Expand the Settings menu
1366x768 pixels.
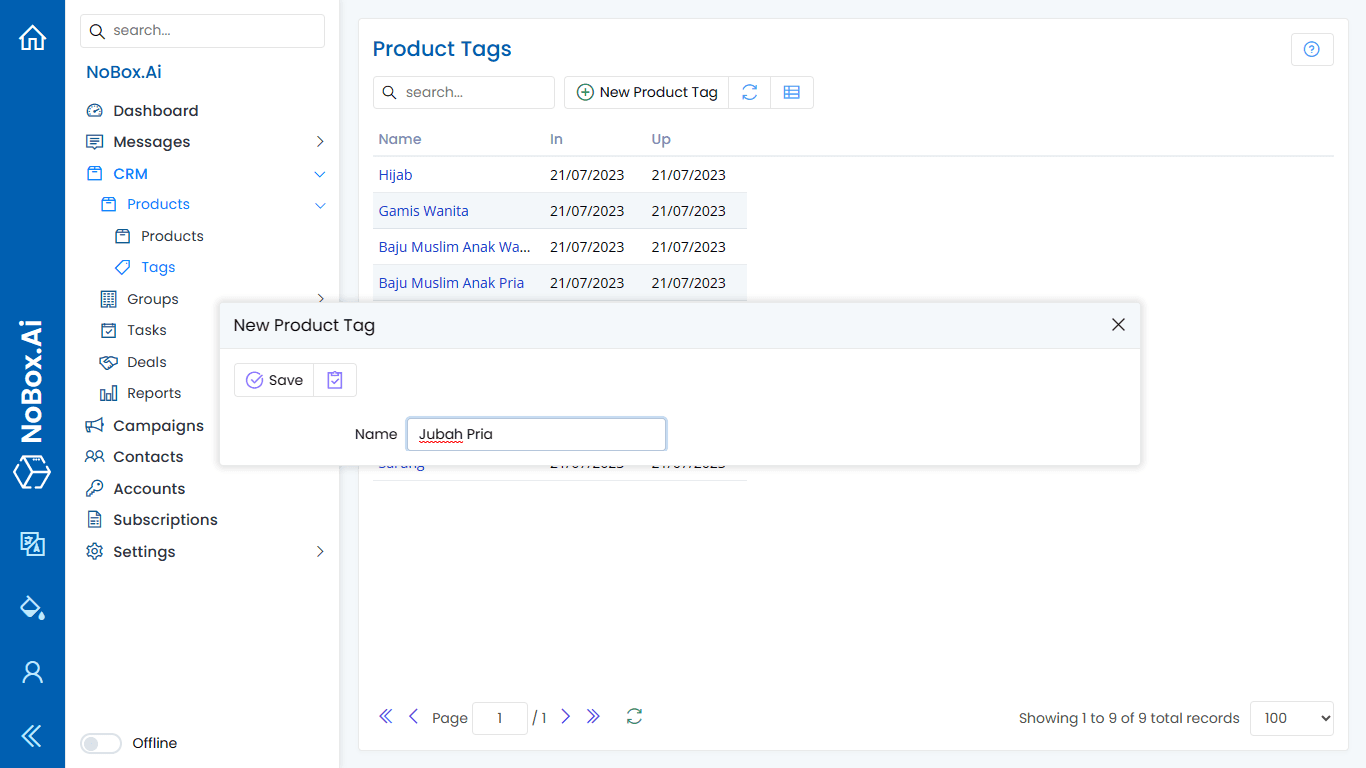pyautogui.click(x=320, y=551)
